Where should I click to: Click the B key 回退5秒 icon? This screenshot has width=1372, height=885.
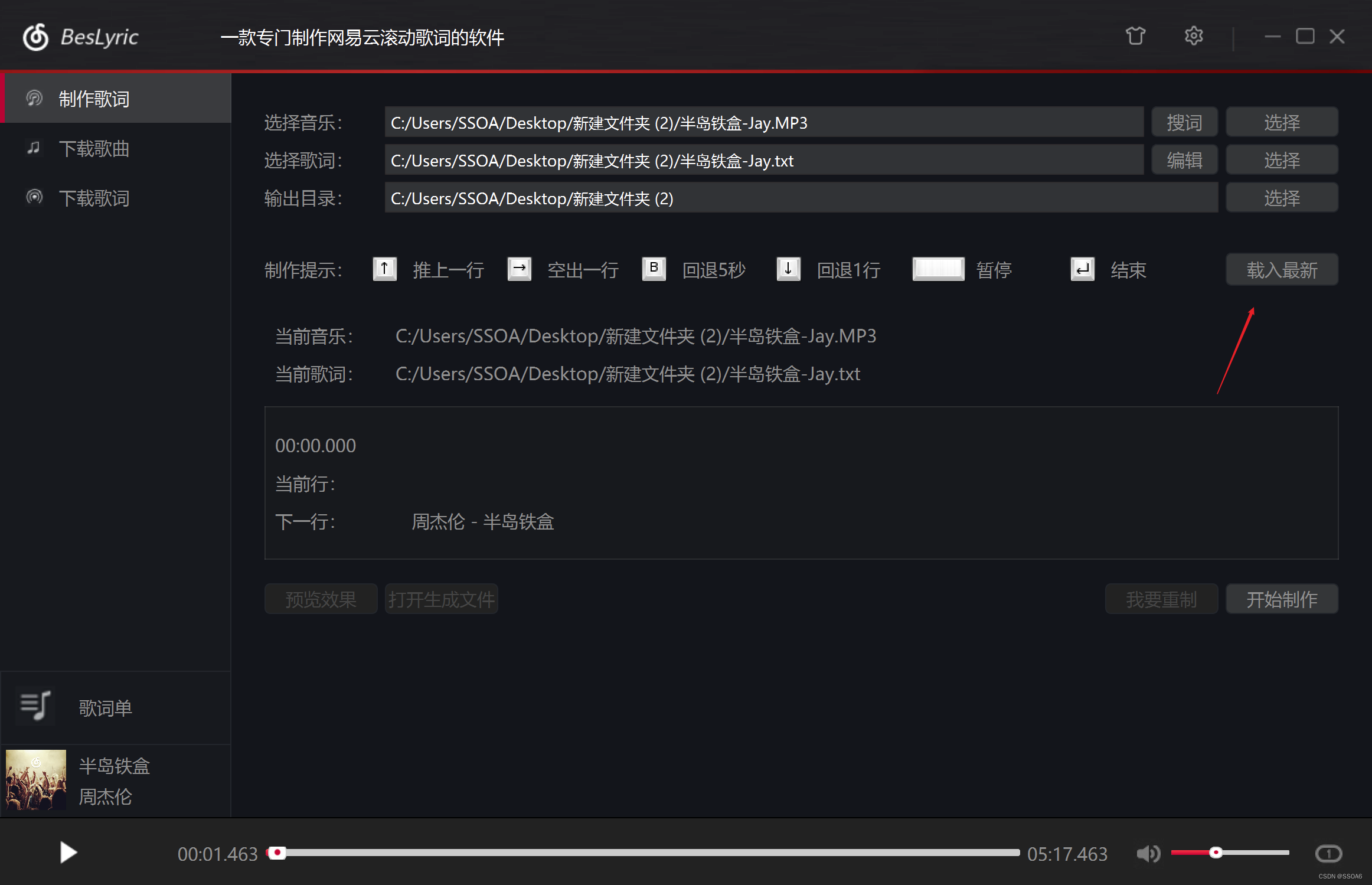(x=654, y=269)
